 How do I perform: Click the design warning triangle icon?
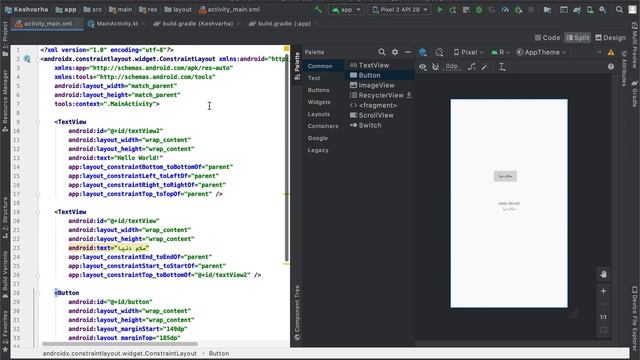(611, 52)
